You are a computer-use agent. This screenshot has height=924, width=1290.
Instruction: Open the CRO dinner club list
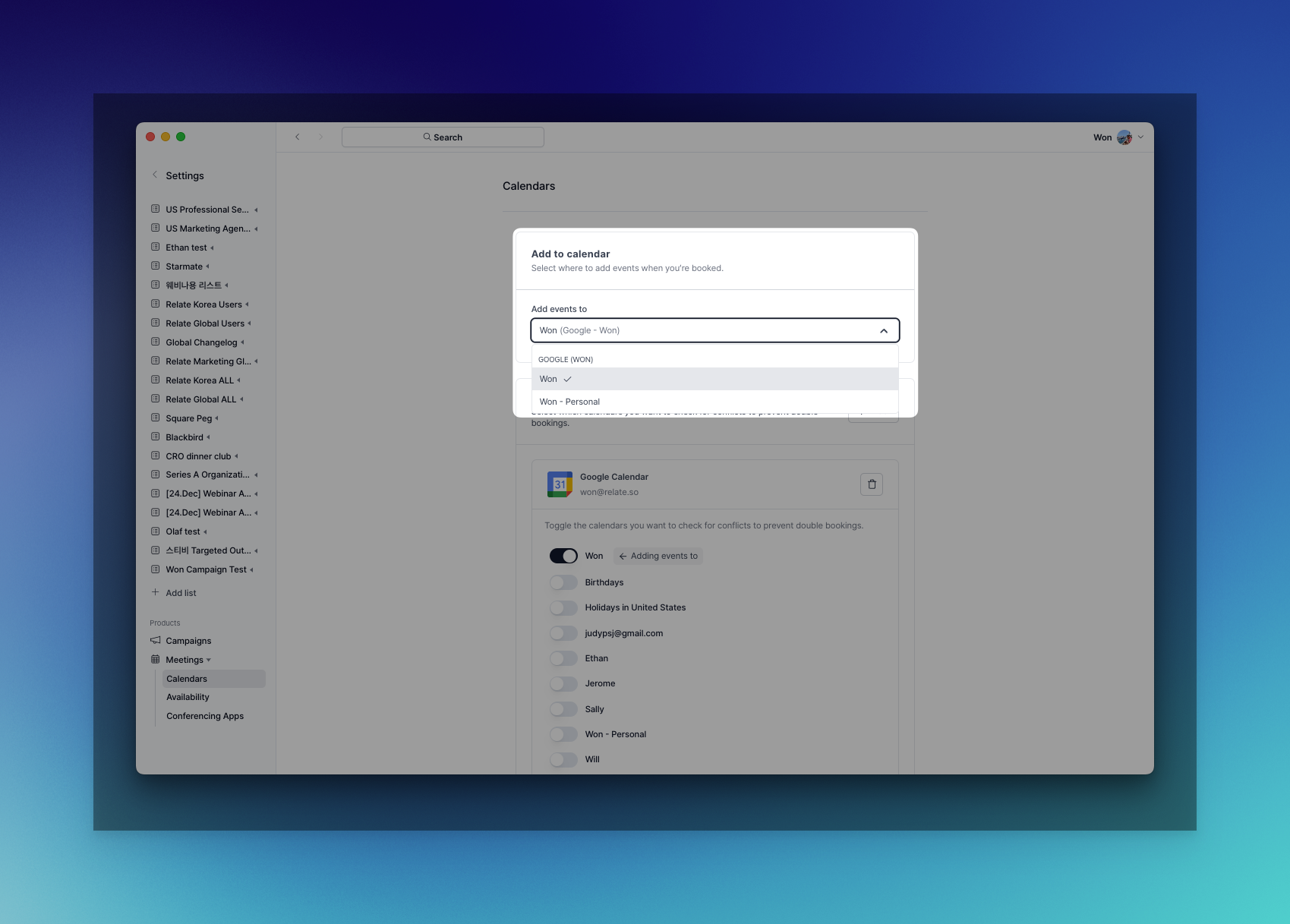(198, 456)
